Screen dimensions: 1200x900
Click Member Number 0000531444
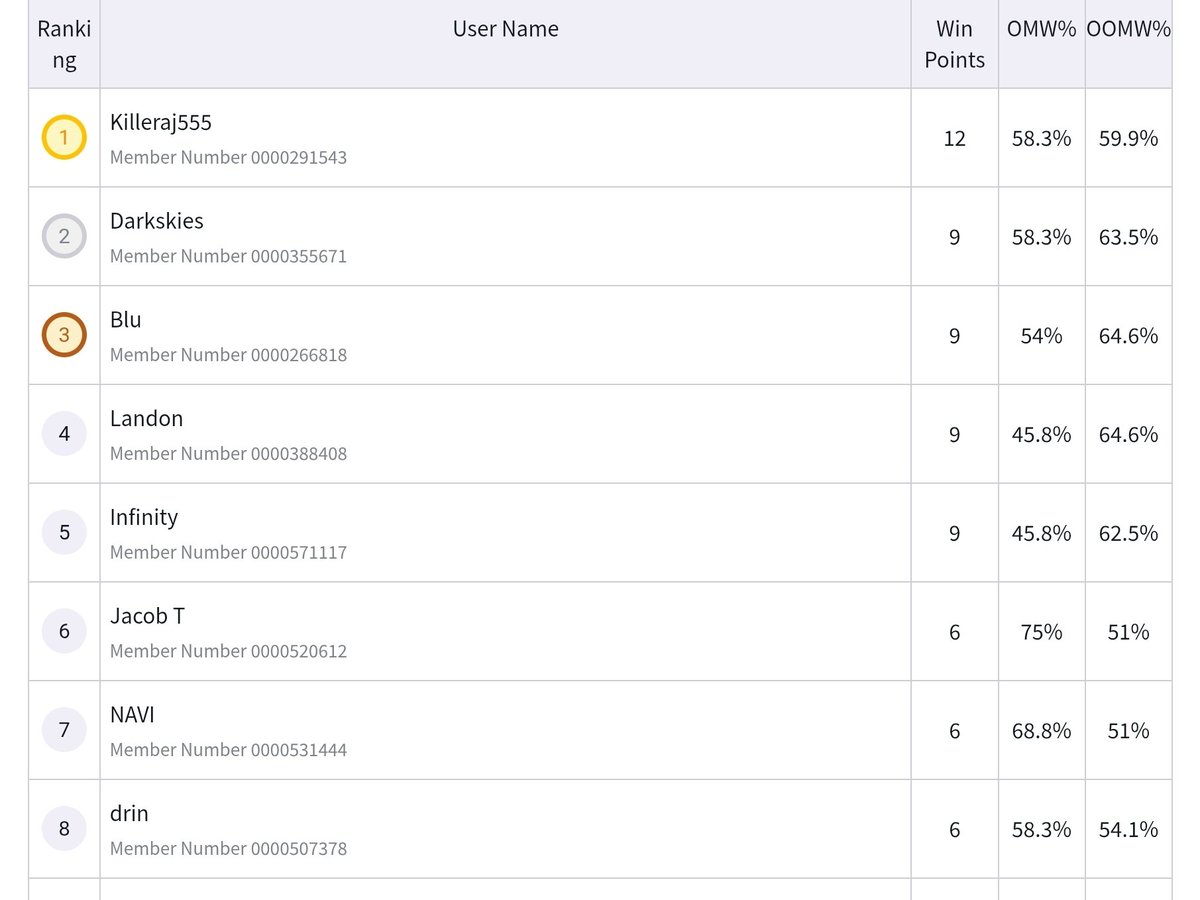pos(228,750)
